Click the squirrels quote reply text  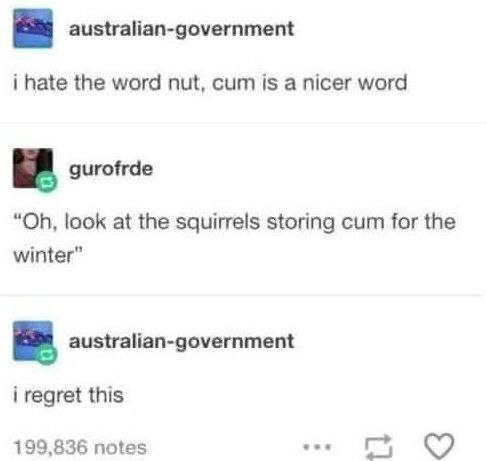[x=234, y=238]
